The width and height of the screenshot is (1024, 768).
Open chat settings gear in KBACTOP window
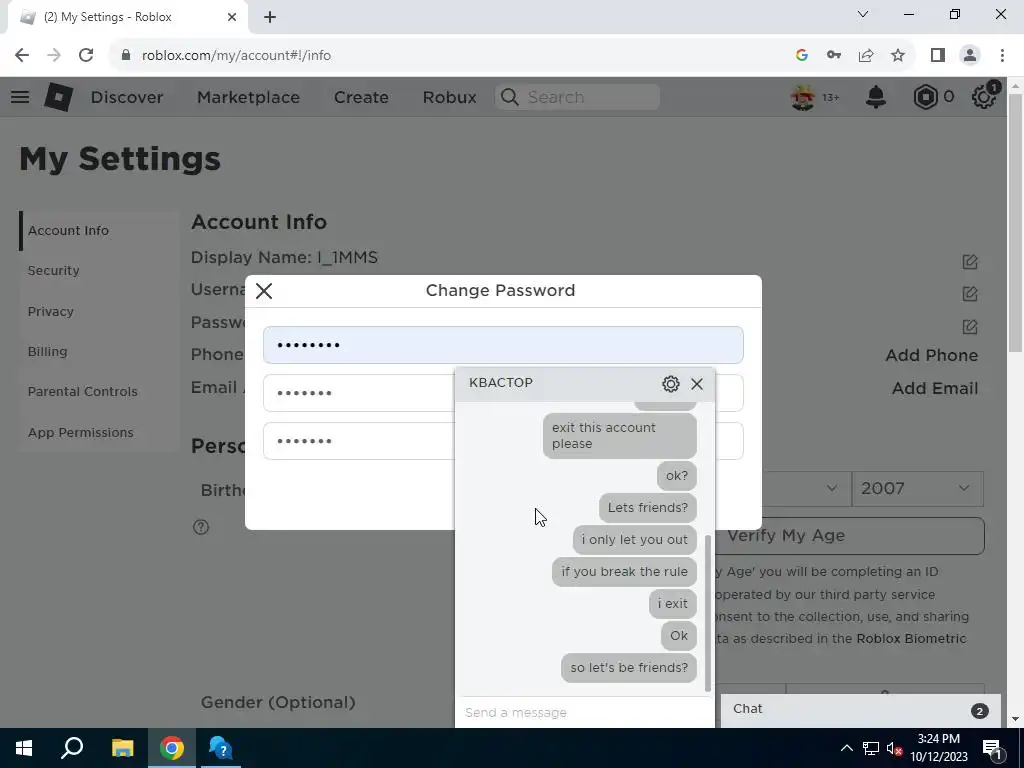click(671, 383)
